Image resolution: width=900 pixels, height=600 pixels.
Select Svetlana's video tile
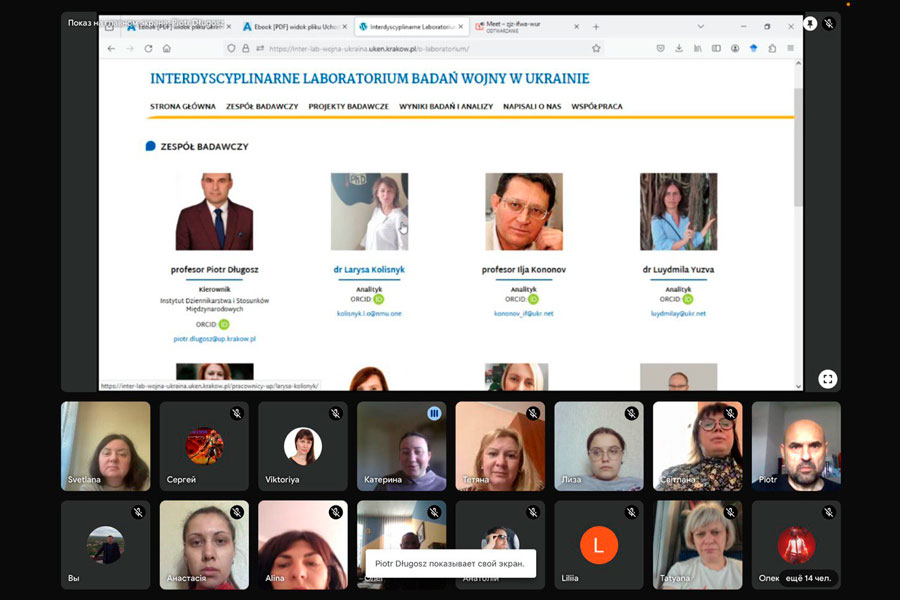tap(106, 446)
